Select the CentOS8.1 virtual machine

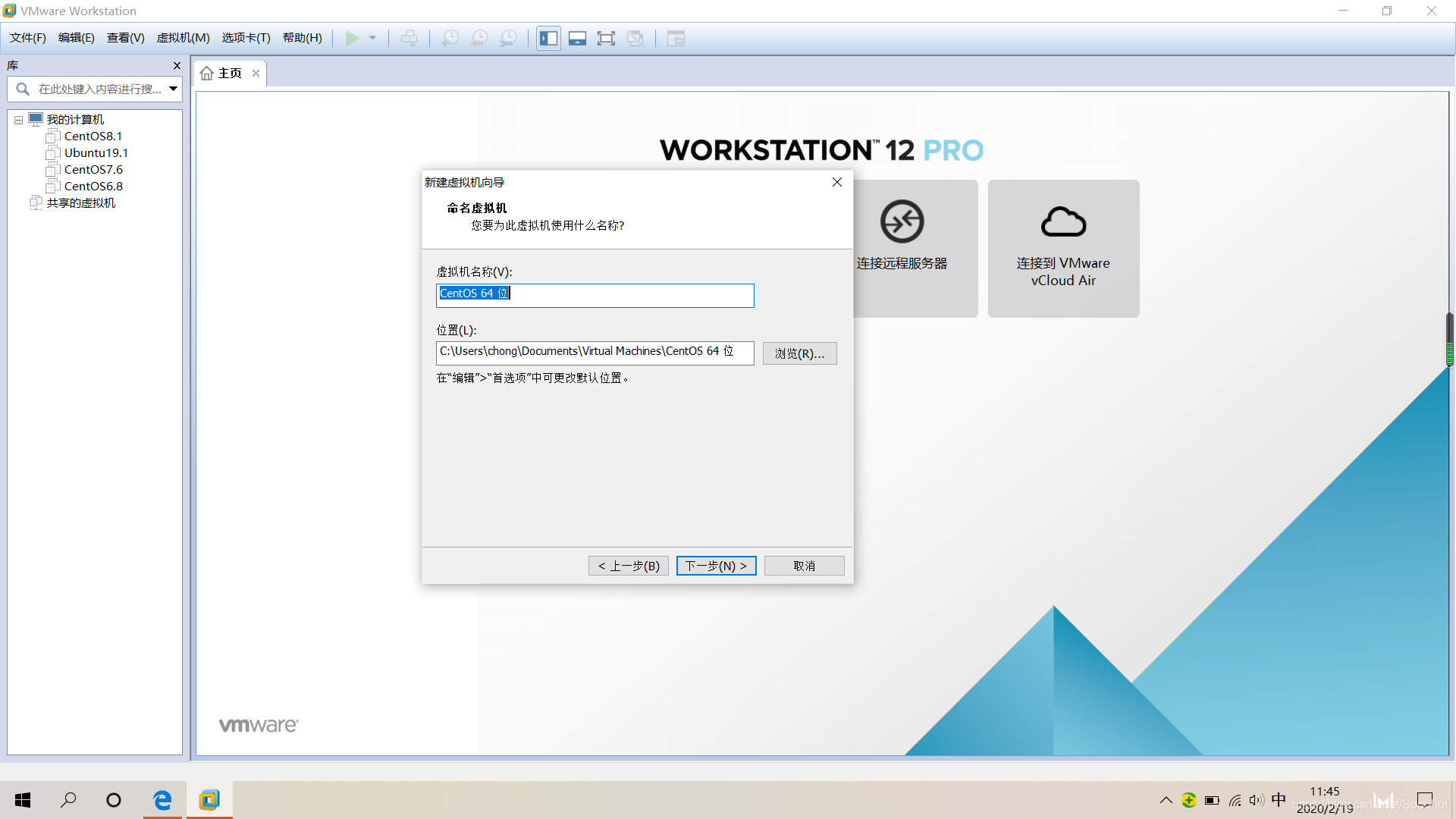coord(93,136)
